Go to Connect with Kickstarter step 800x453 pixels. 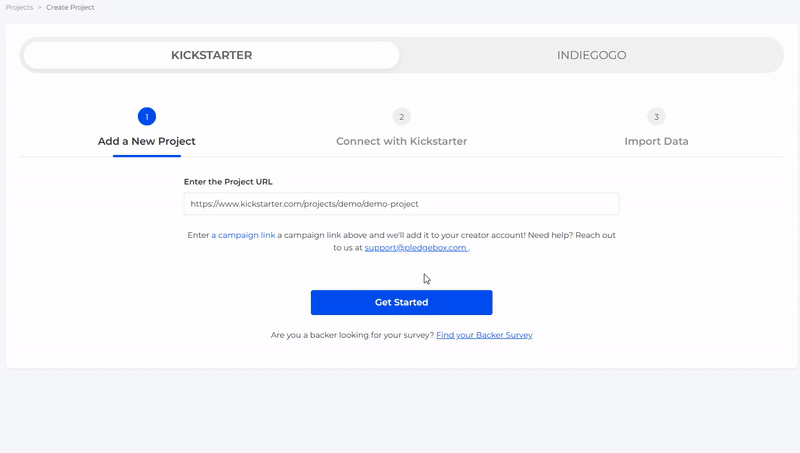pyautogui.click(x=401, y=141)
